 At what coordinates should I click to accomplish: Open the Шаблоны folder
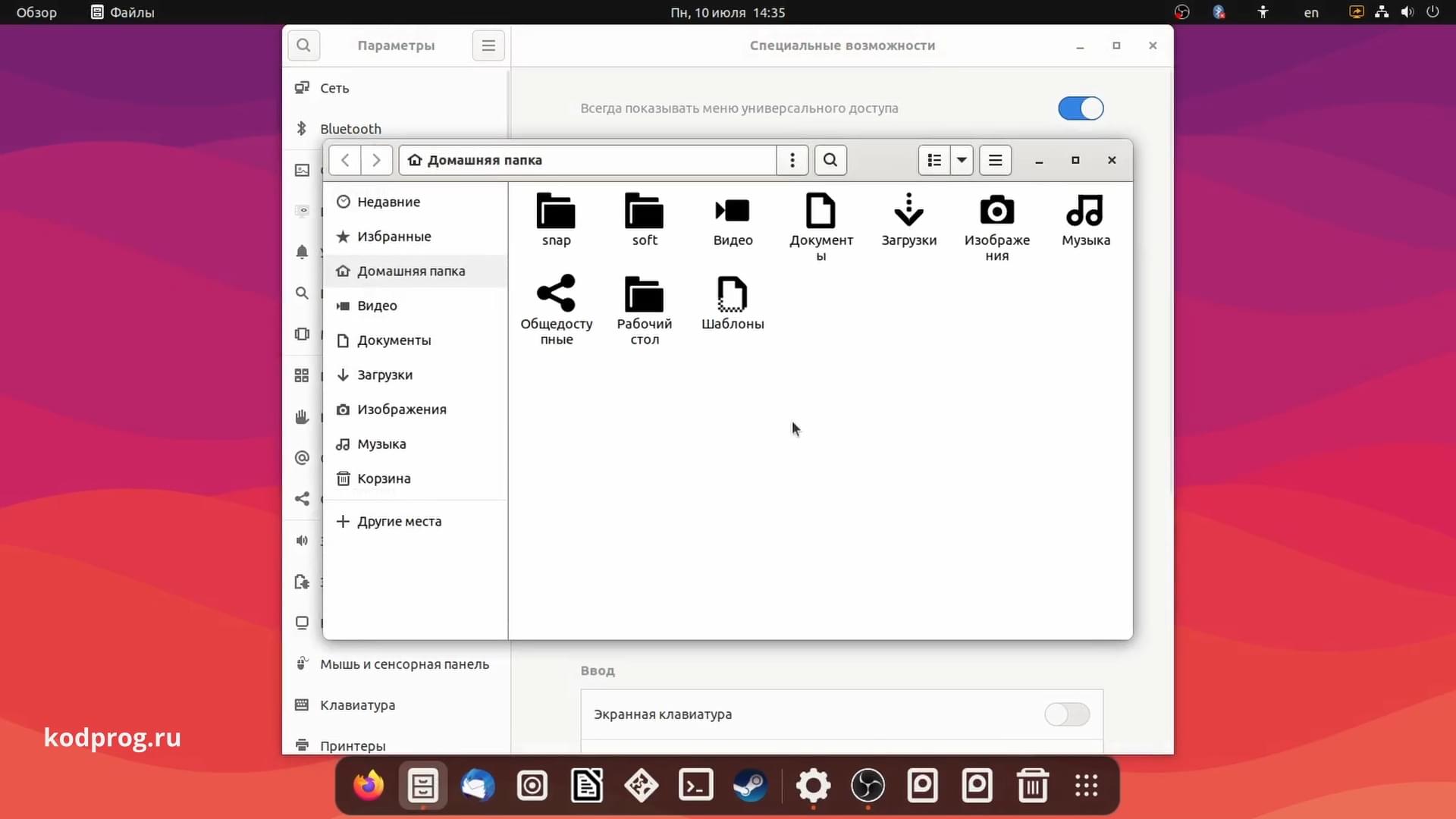[733, 302]
